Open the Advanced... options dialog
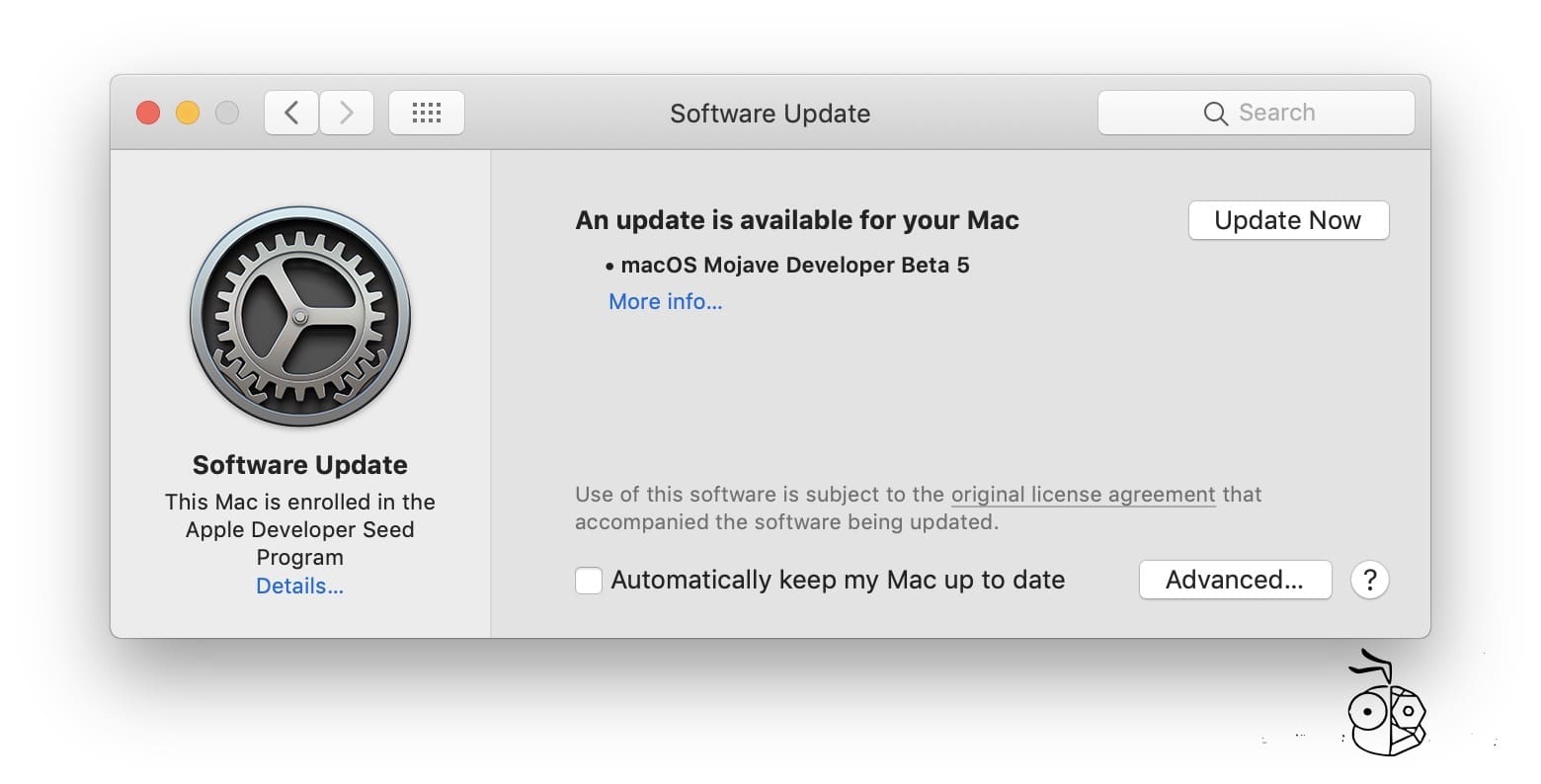 pos(1235,580)
